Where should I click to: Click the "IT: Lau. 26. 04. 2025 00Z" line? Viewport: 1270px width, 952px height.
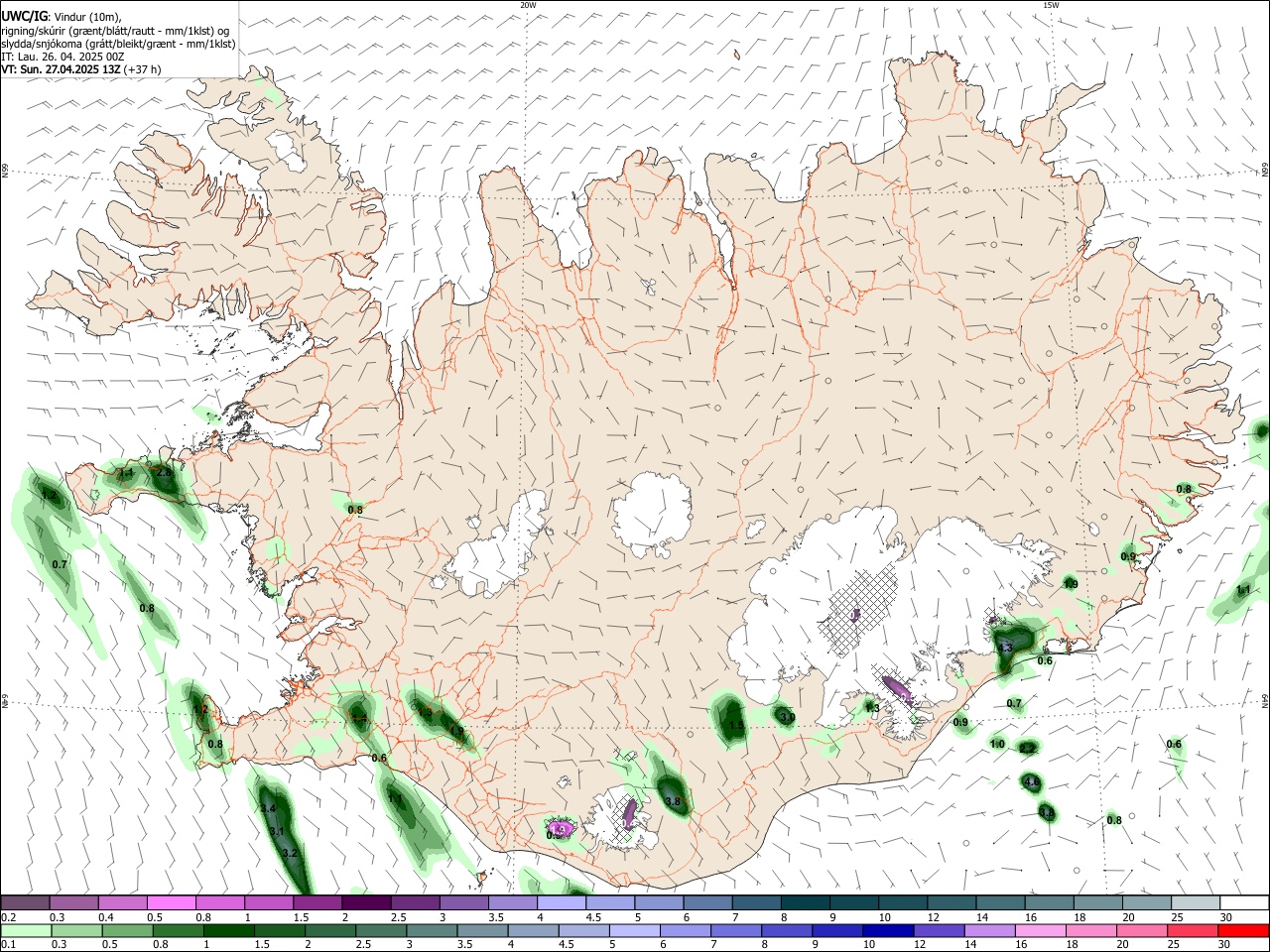tap(62, 57)
